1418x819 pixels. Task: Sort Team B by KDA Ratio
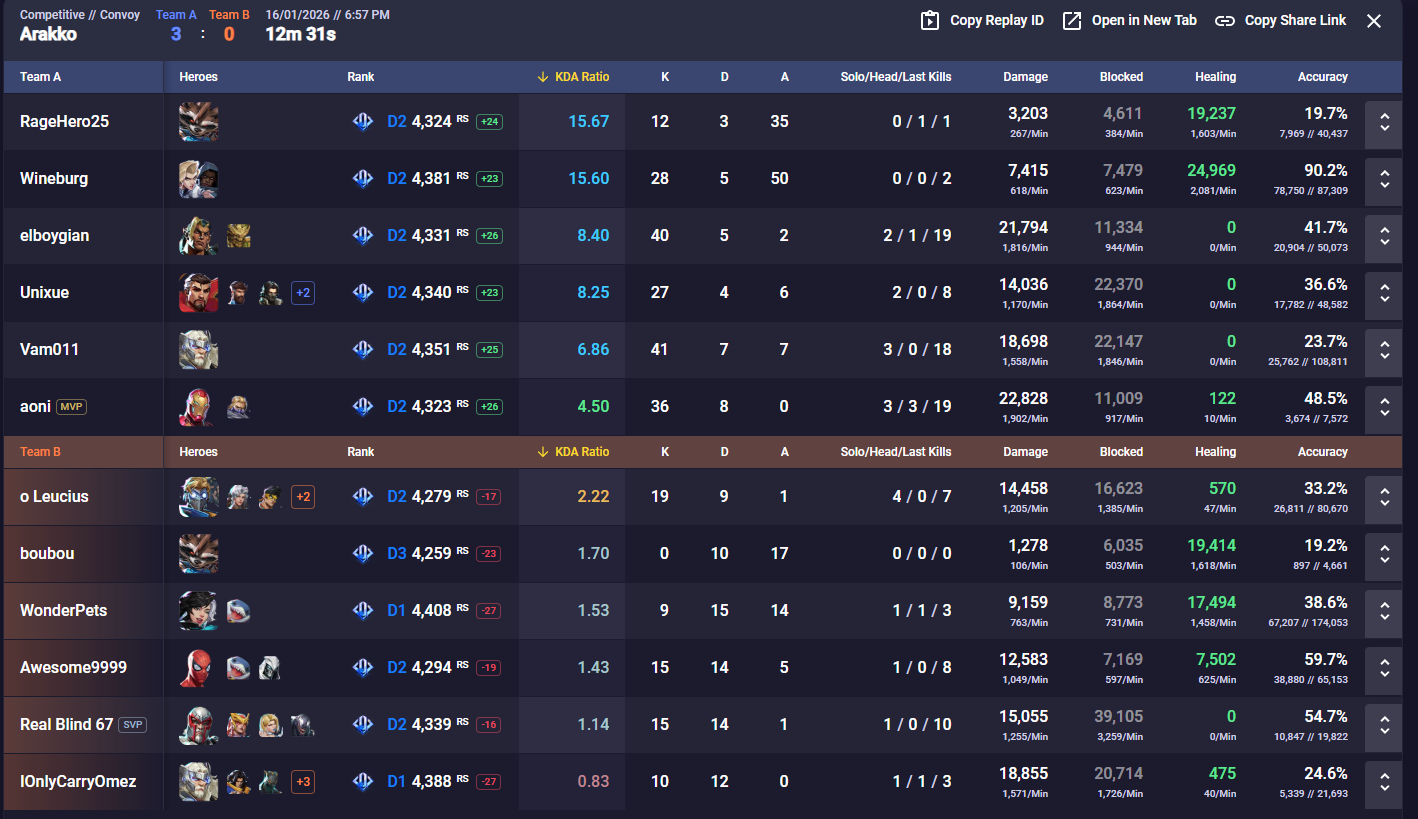coord(573,452)
